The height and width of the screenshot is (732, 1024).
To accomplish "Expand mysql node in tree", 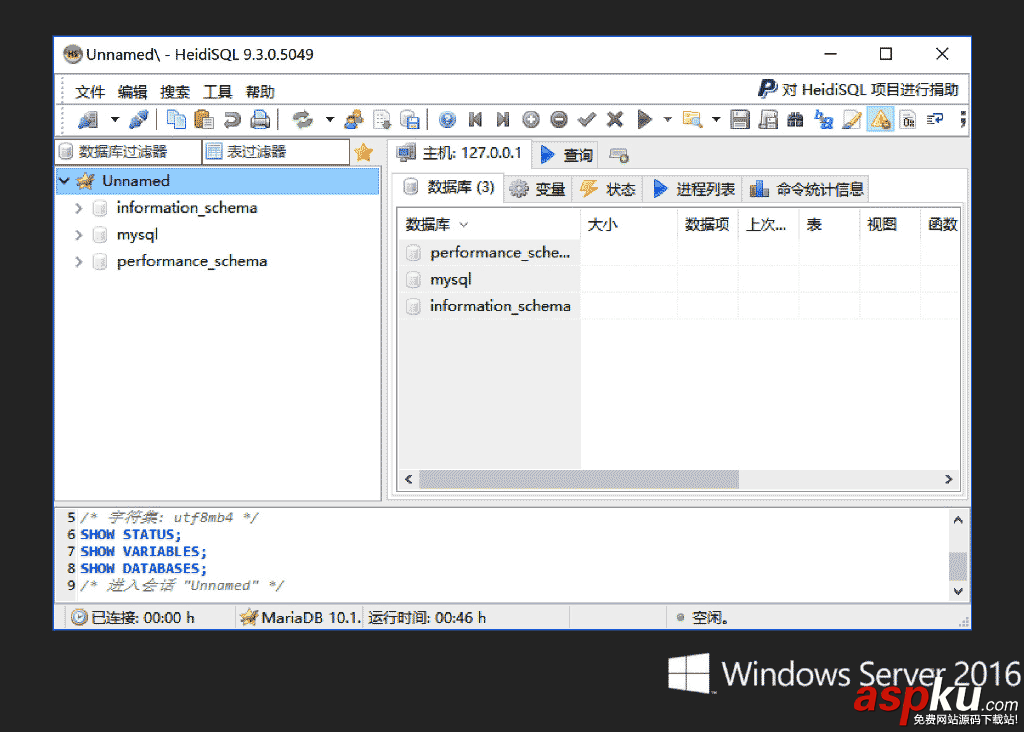I will (x=78, y=234).
